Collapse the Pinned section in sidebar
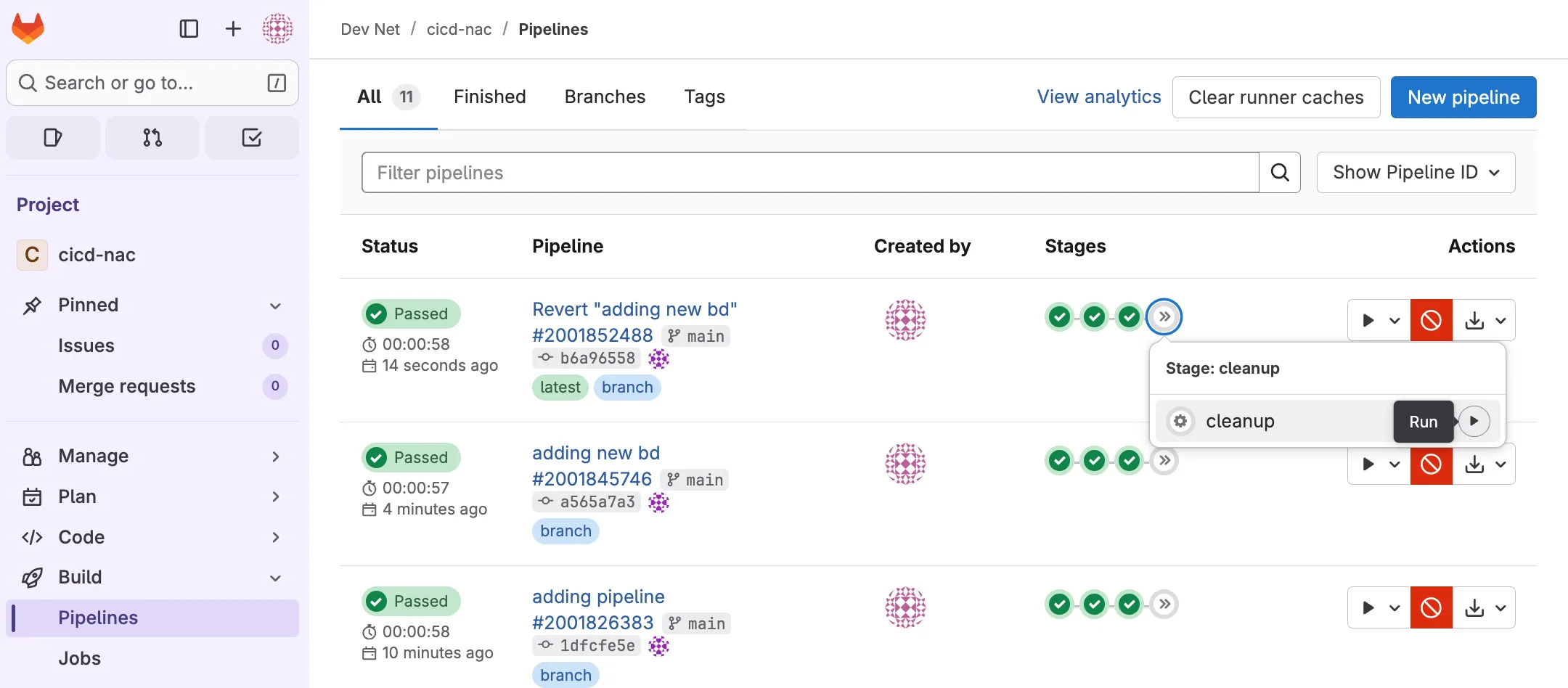1568x688 pixels. click(275, 306)
